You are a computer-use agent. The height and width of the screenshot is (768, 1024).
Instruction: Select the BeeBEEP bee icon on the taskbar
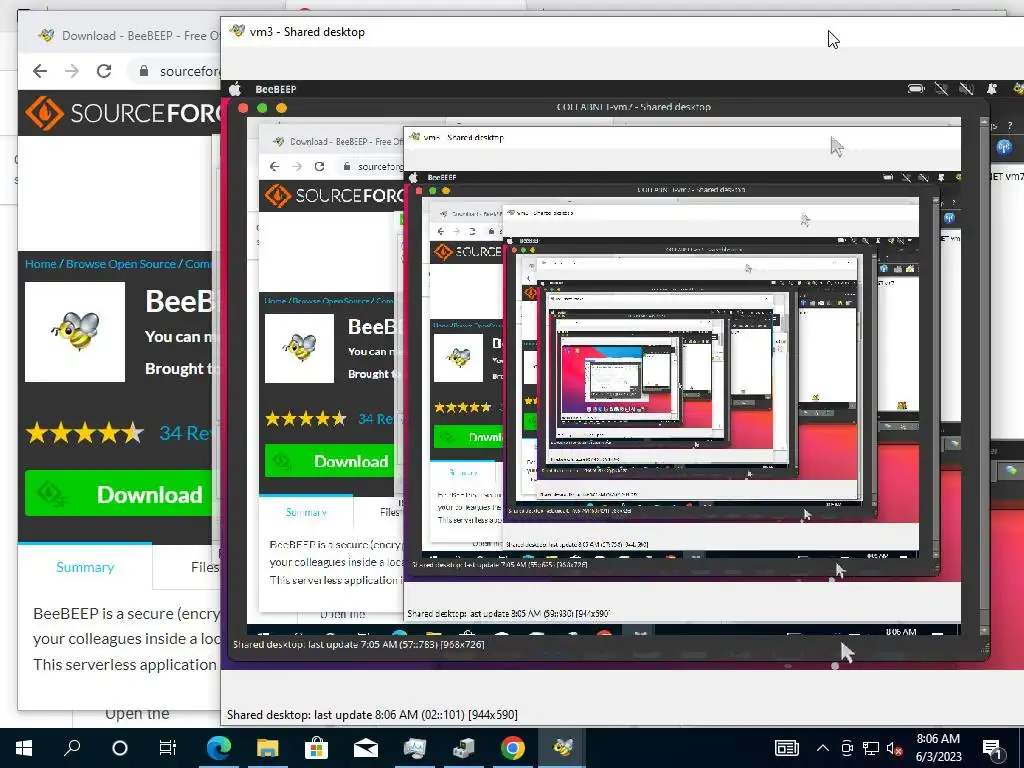(x=562, y=748)
